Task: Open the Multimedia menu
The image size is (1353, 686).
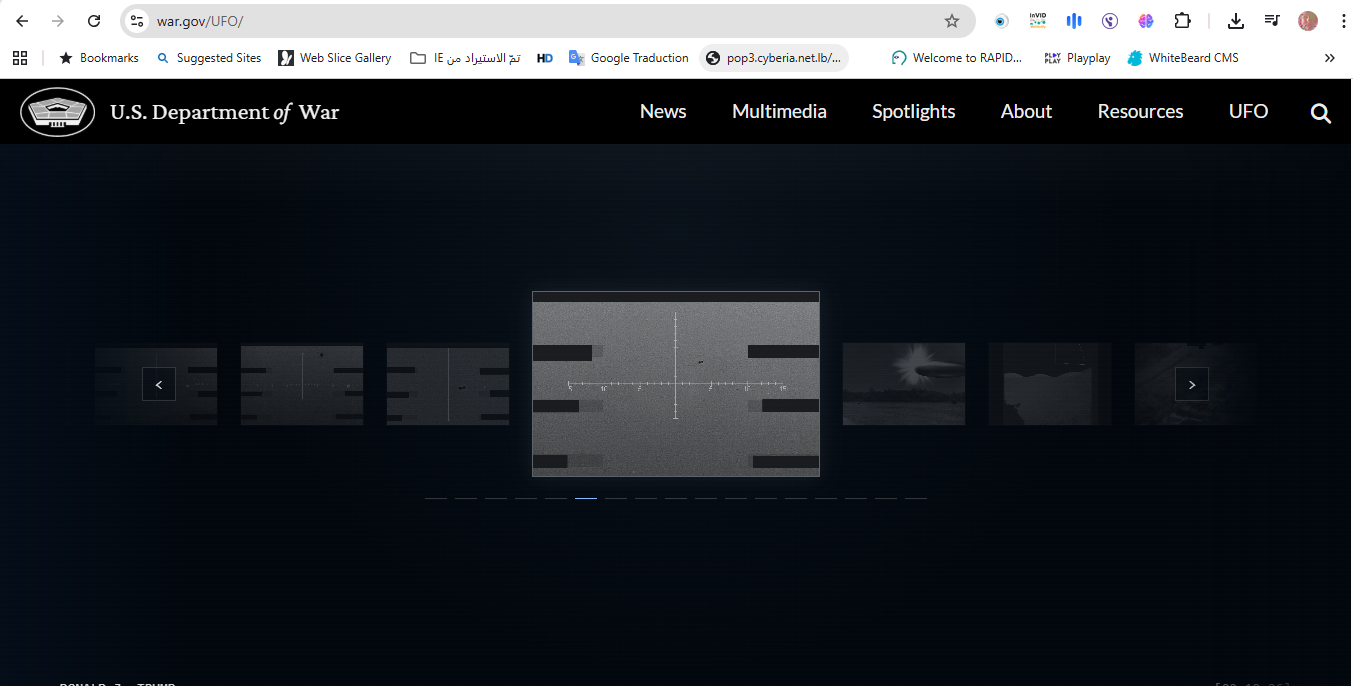Action: click(x=779, y=112)
